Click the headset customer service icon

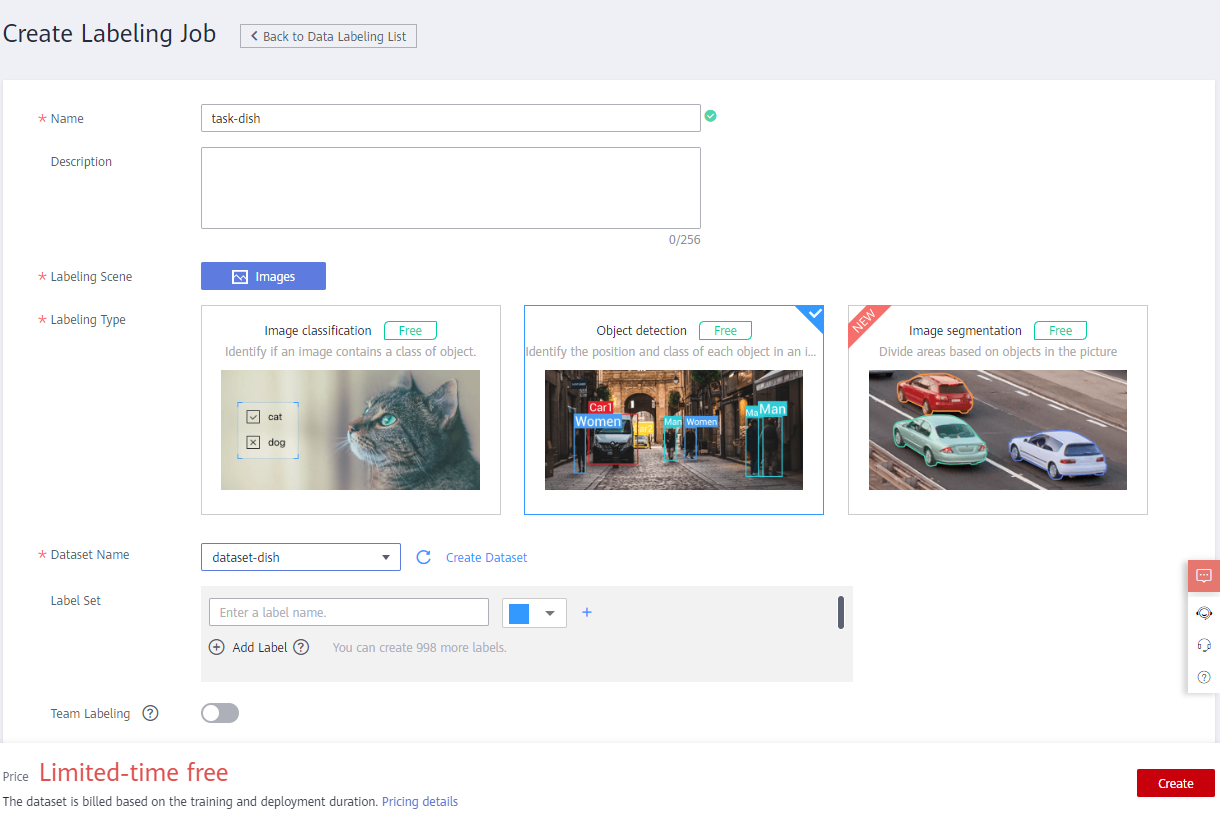[1204, 645]
